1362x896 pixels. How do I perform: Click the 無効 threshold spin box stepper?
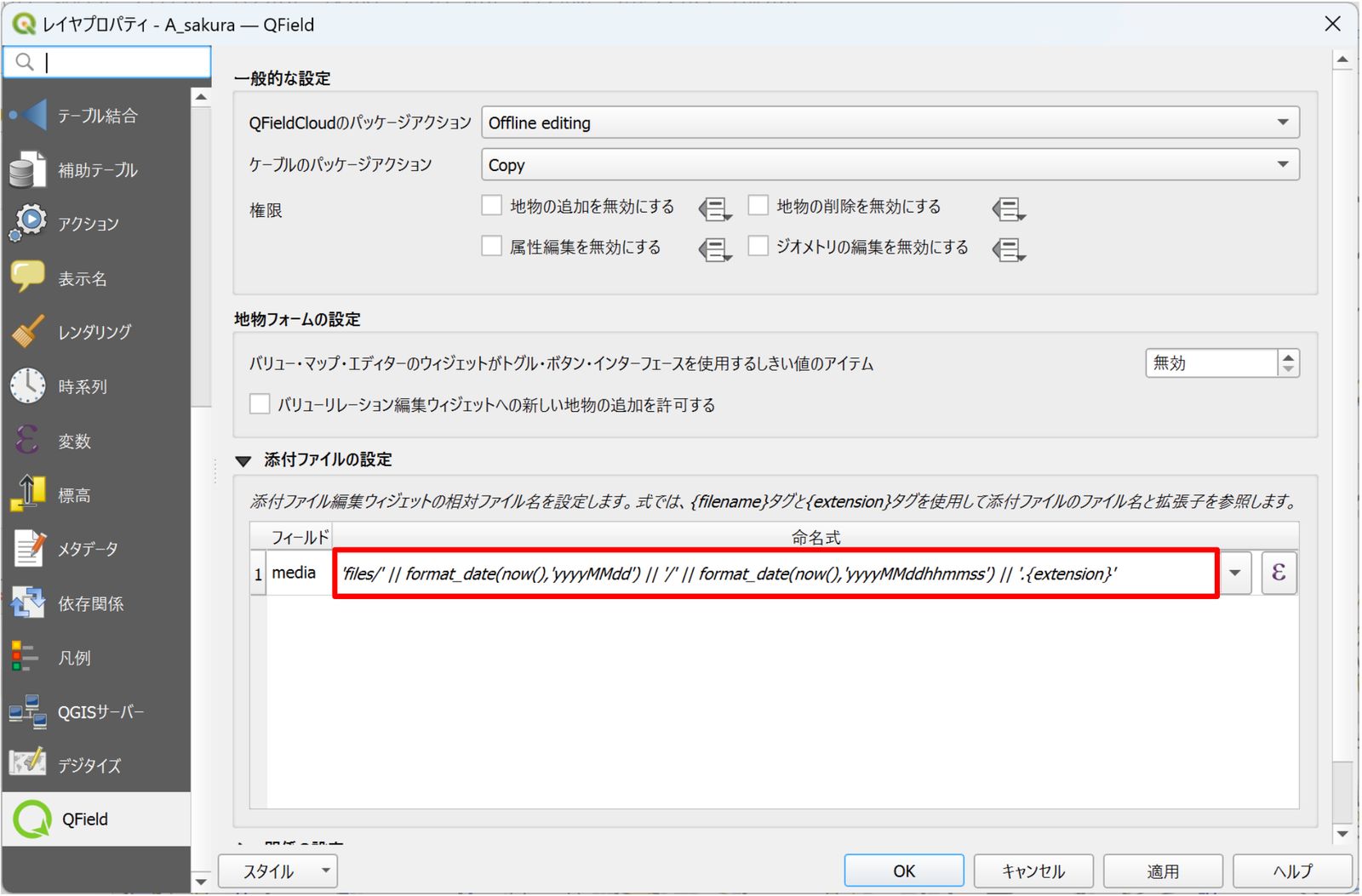(1288, 363)
